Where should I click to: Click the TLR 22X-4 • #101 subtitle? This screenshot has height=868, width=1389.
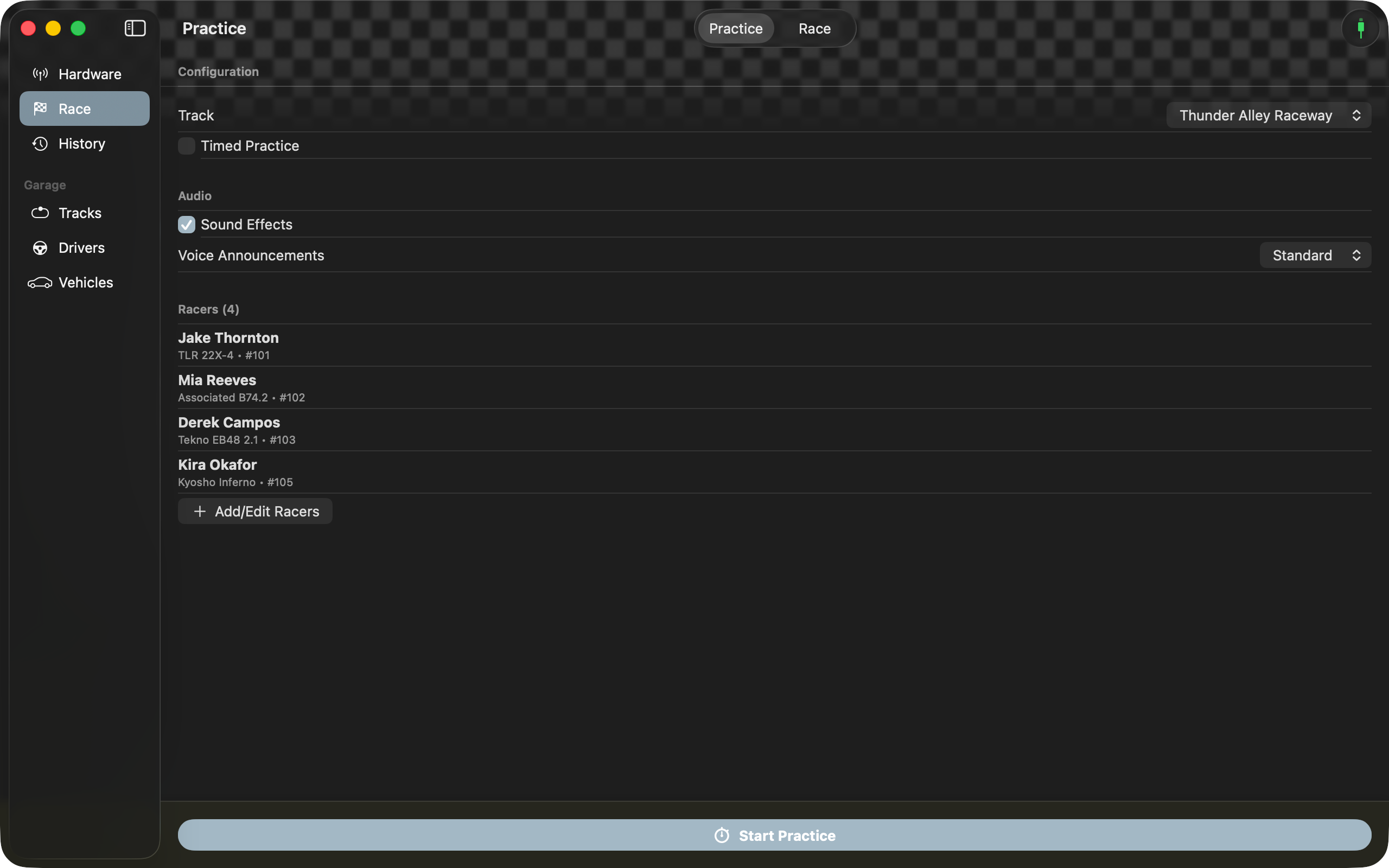[x=224, y=355]
